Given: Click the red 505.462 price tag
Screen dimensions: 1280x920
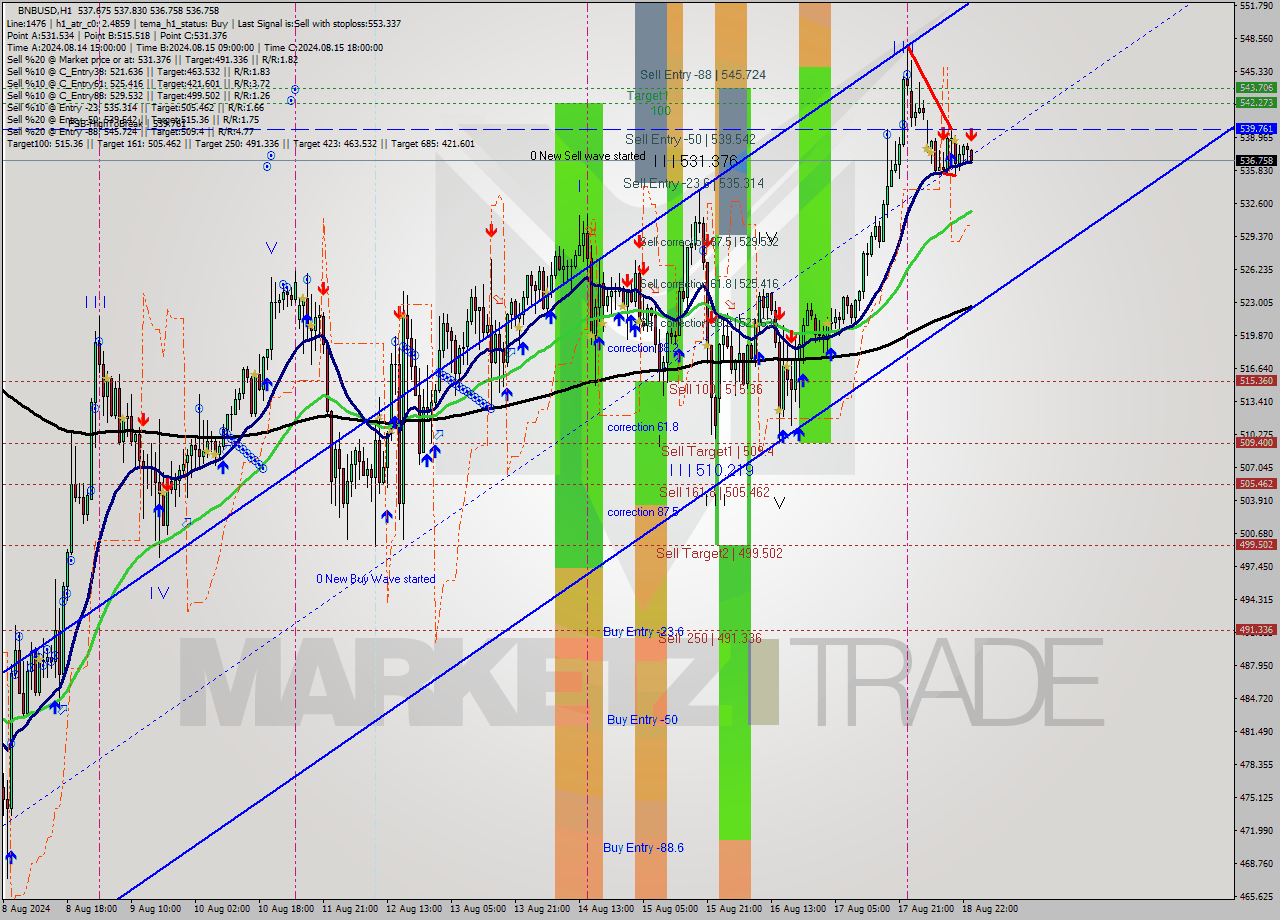Looking at the screenshot, I should [x=1256, y=484].
